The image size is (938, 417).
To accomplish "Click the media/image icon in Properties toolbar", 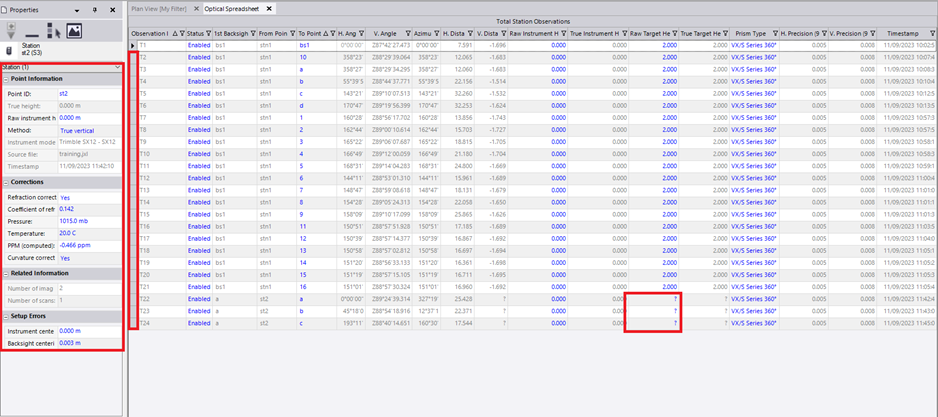I will pyautogui.click(x=74, y=31).
